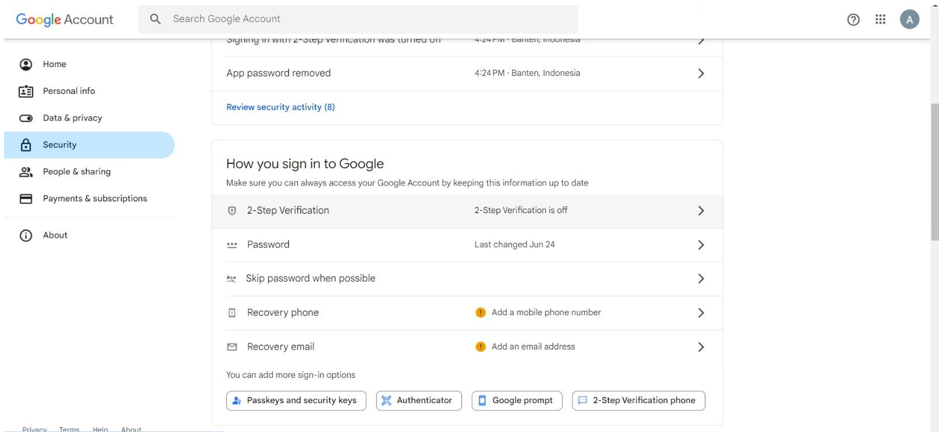Click the Google prompt phone icon
This screenshot has width=939, height=432.
click(x=482, y=400)
